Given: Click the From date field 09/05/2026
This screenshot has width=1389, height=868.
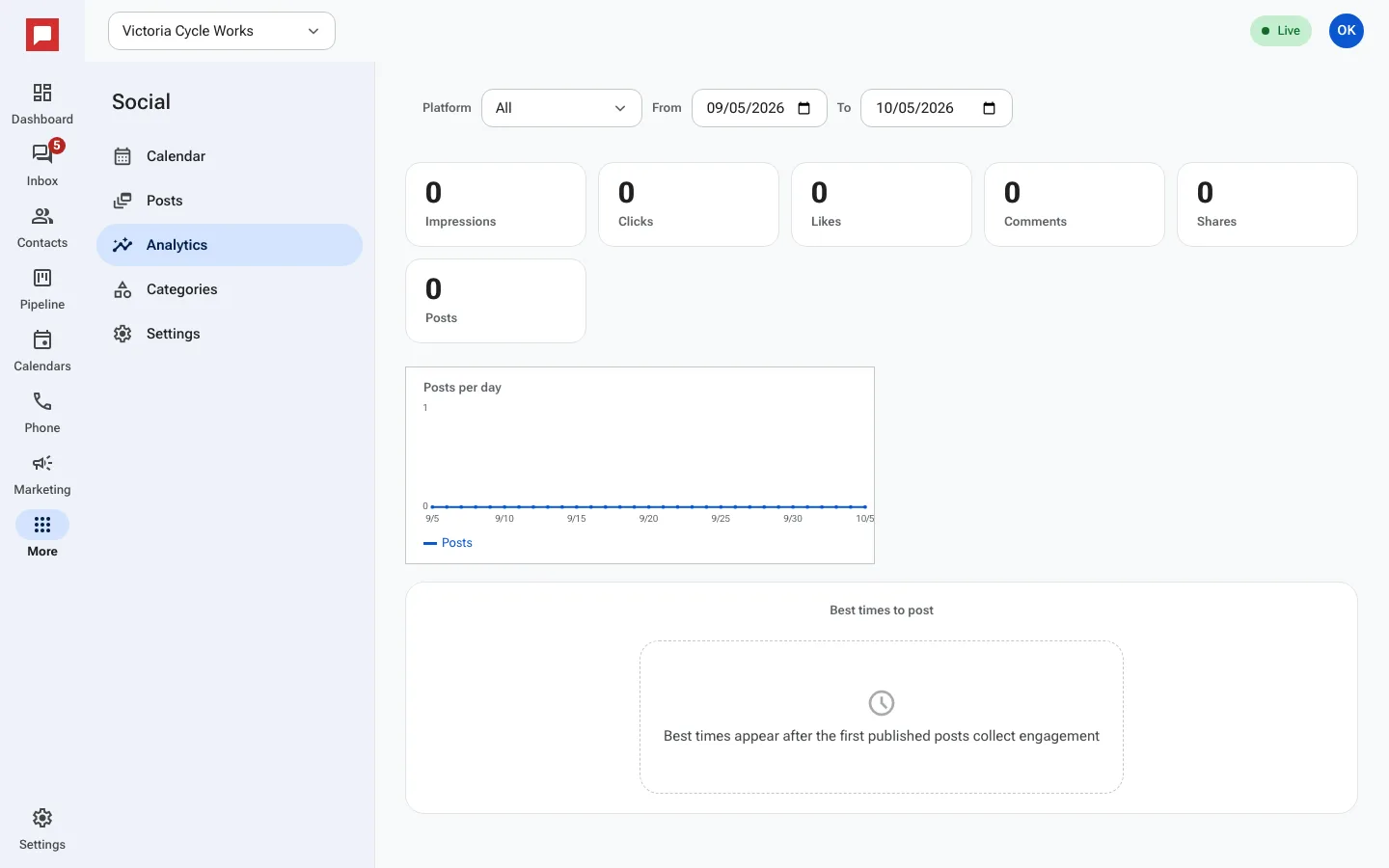Looking at the screenshot, I should [759, 108].
